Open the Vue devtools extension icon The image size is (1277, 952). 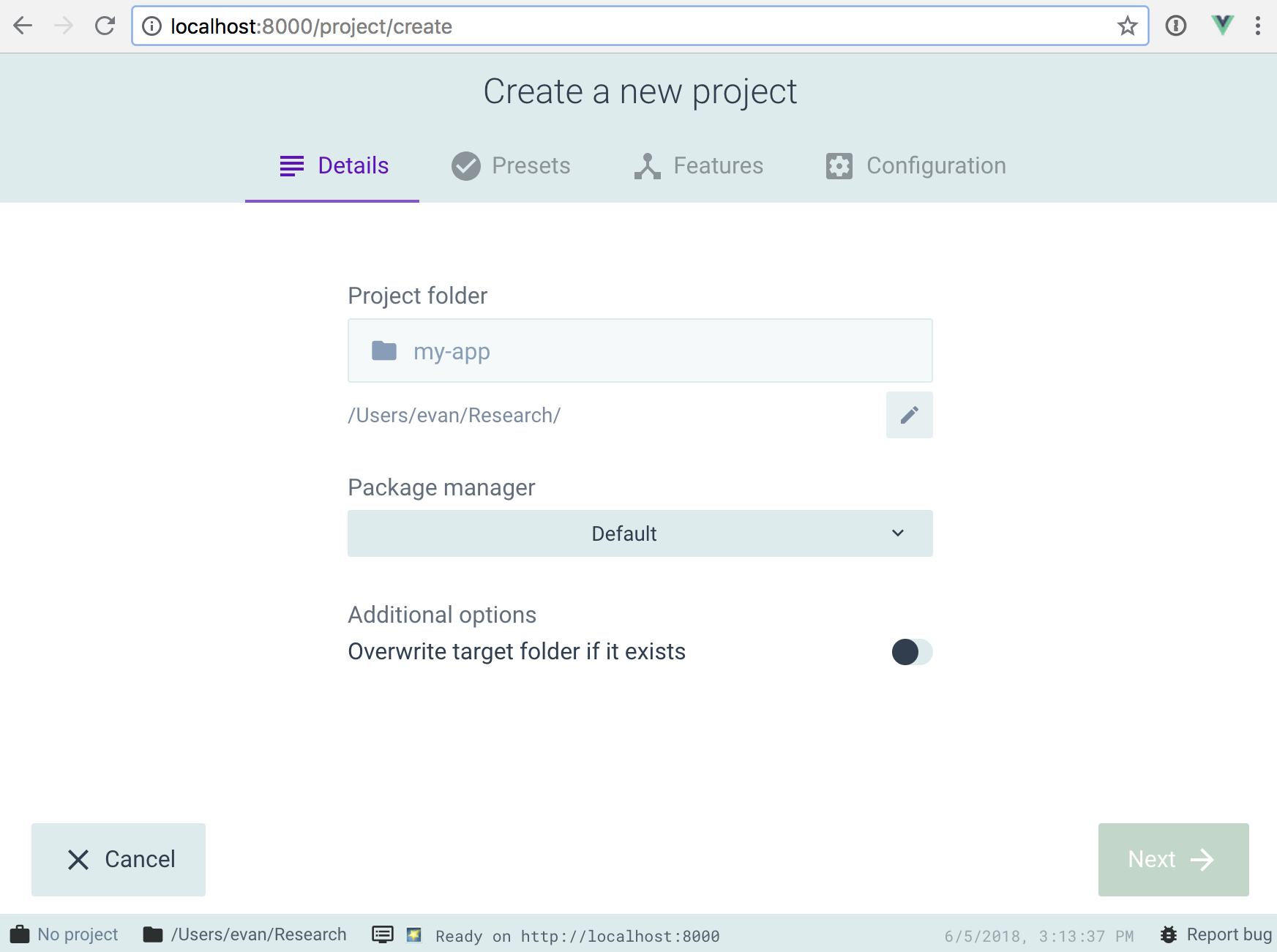(x=1222, y=26)
